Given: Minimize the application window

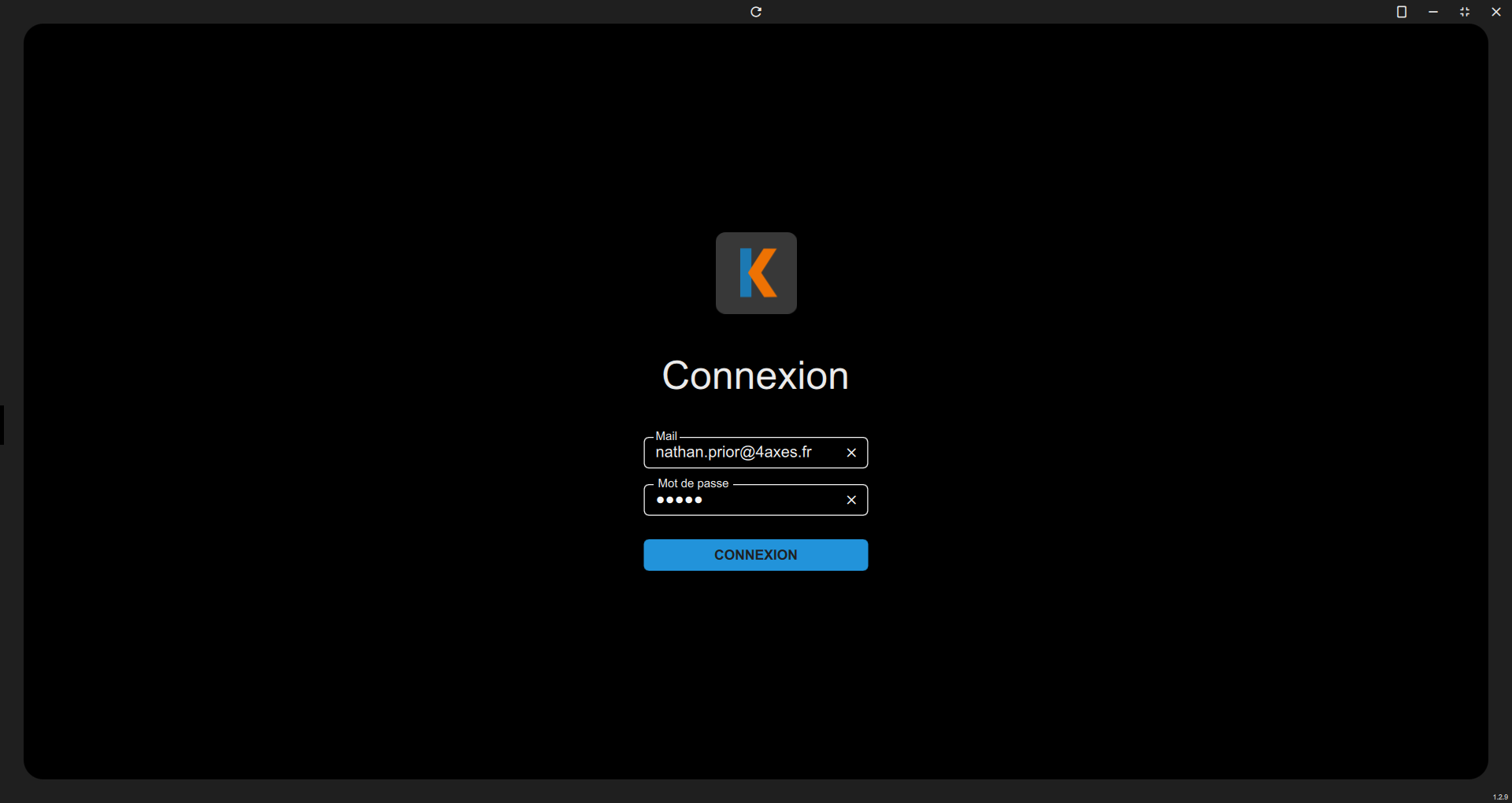Looking at the screenshot, I should [x=1433, y=12].
